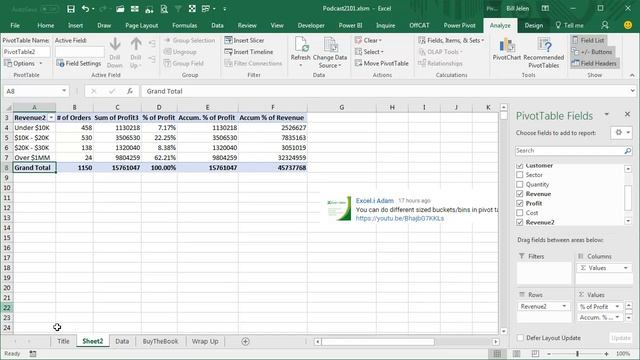
Task: Click the Insert Slicer icon
Action: tap(228, 40)
